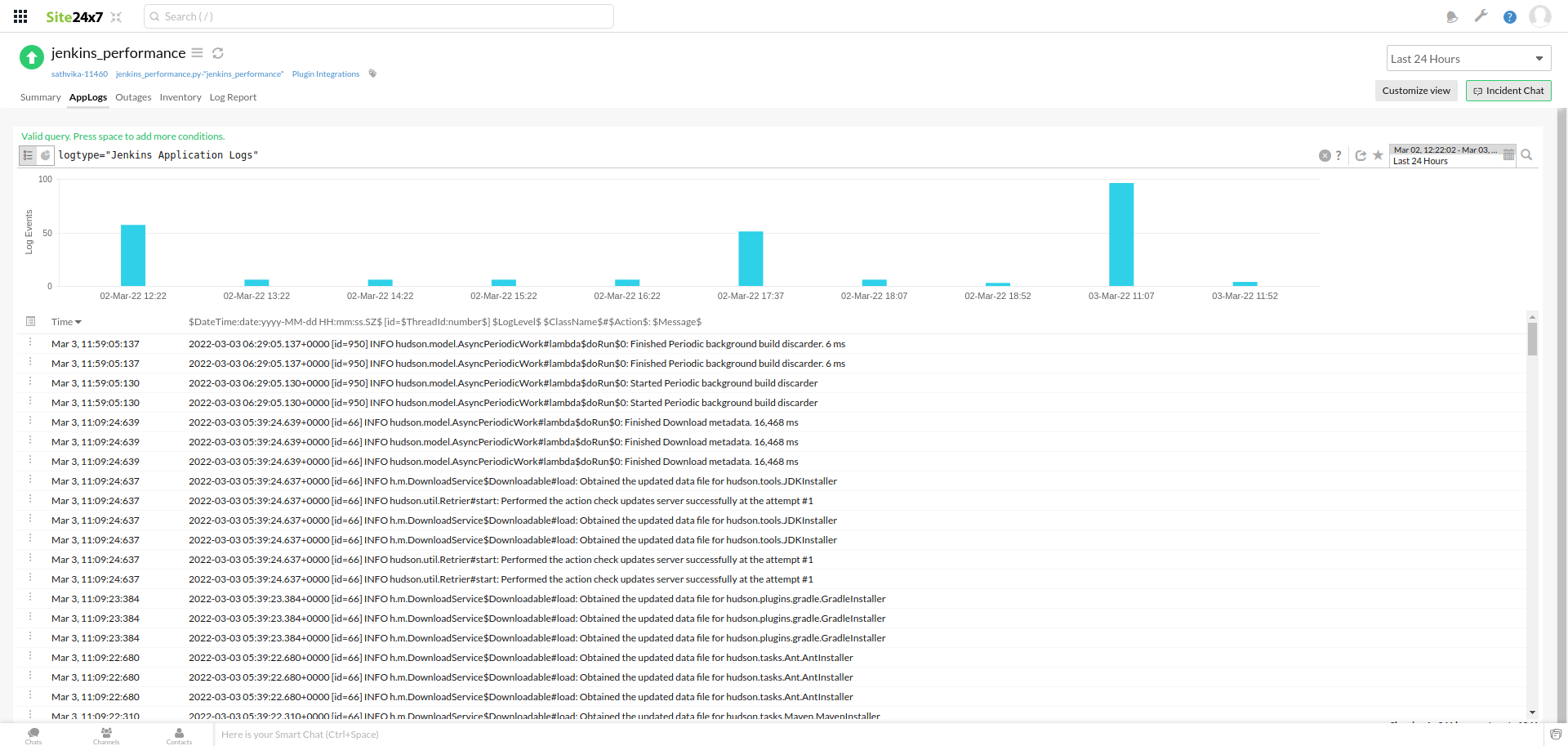Open the apps grid launcher
Screen dimensions: 1568x746
[x=20, y=16]
